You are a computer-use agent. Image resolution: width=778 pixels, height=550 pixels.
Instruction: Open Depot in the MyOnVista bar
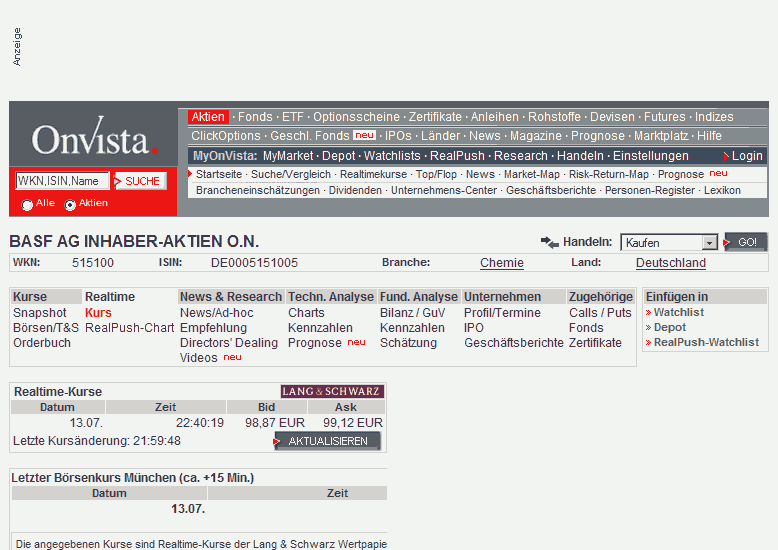pyautogui.click(x=339, y=156)
